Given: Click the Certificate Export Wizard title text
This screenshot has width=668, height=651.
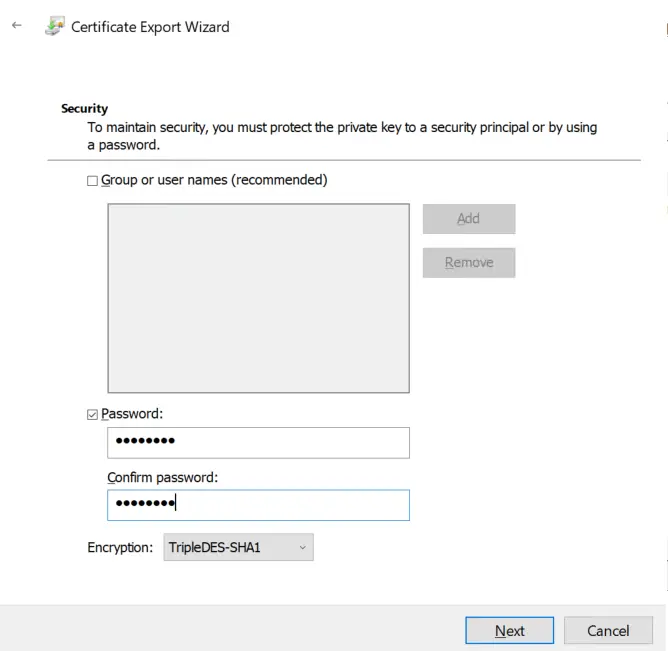Looking at the screenshot, I should 150,27.
